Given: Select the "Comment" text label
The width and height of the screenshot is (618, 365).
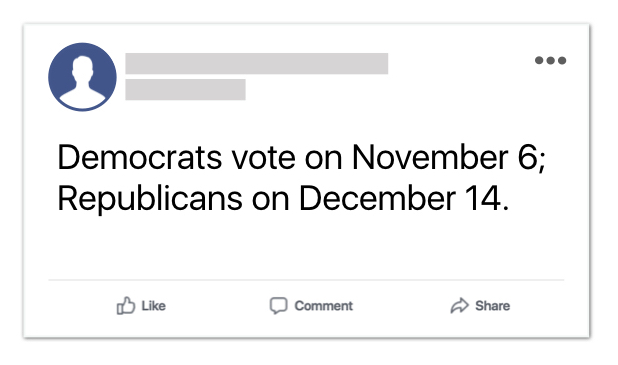Looking at the screenshot, I should [x=324, y=306].
